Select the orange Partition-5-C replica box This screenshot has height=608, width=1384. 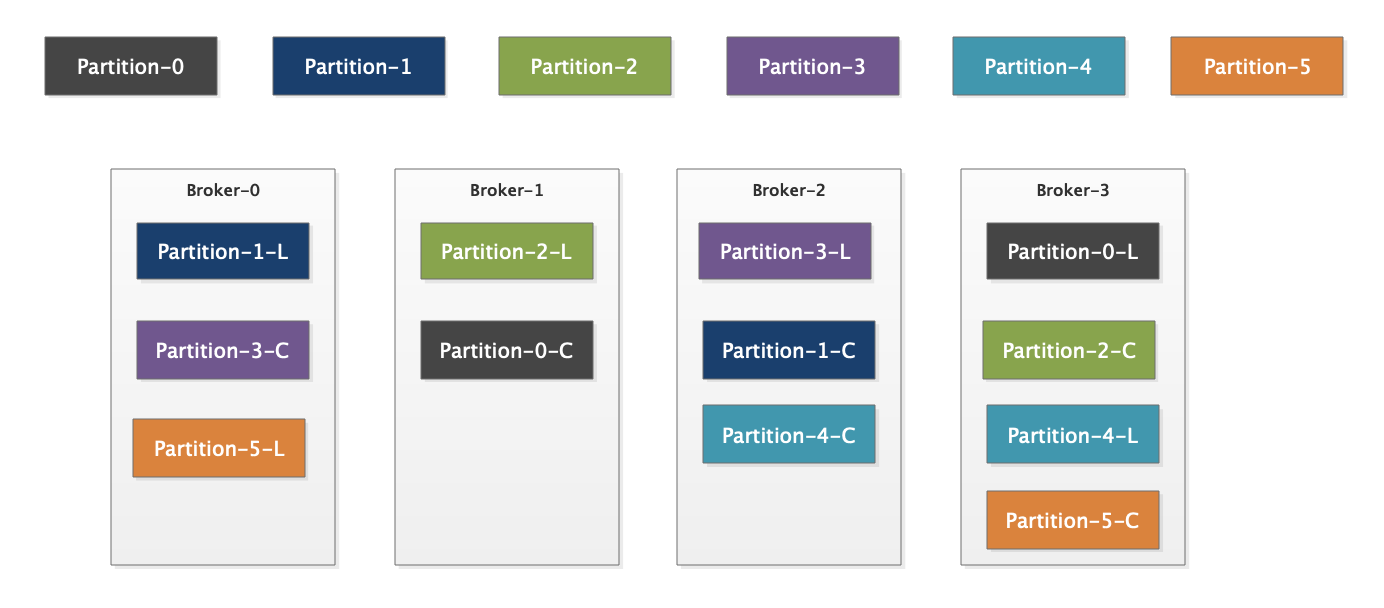[1073, 520]
